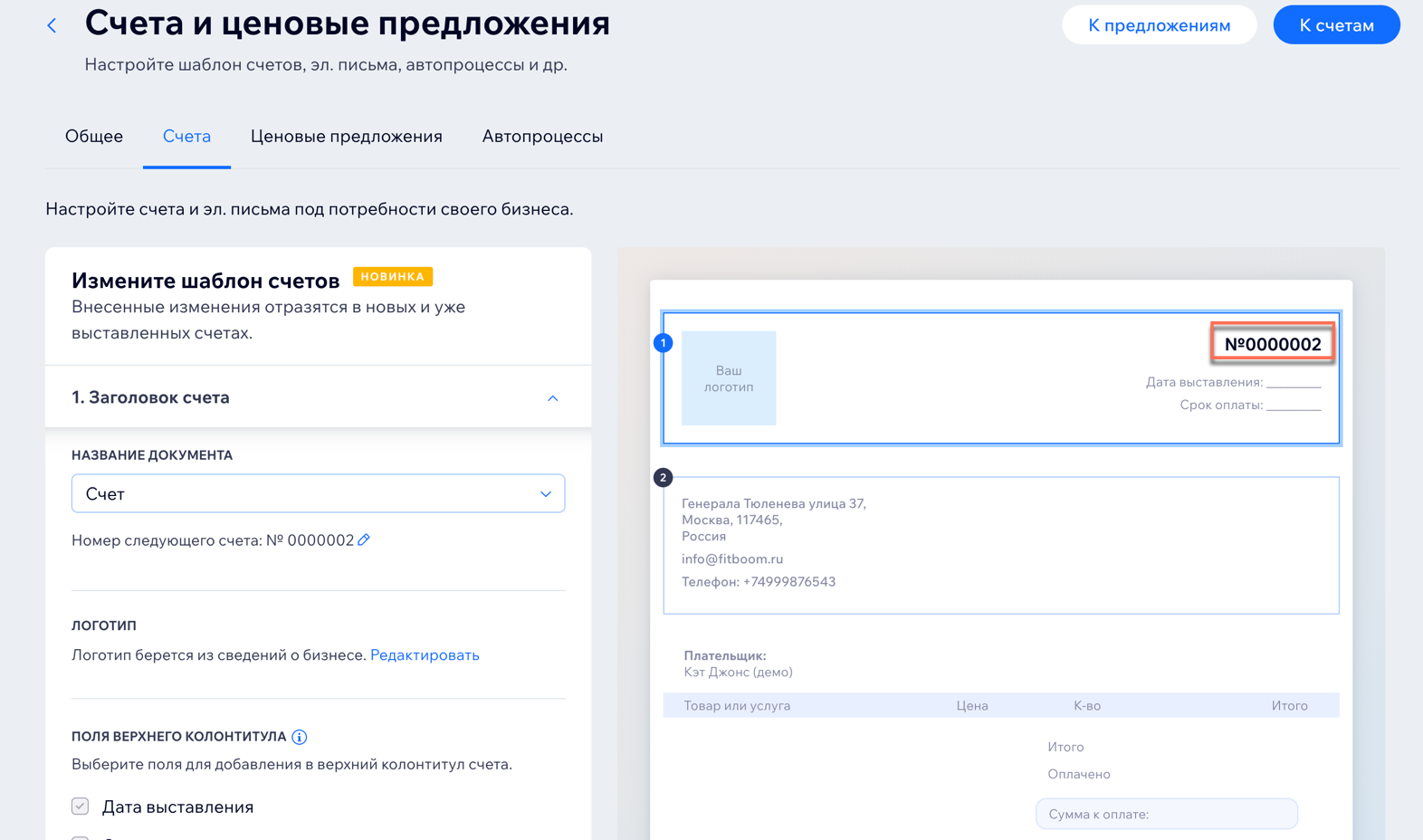Click the 1. Заголовок счета heading

(150, 397)
